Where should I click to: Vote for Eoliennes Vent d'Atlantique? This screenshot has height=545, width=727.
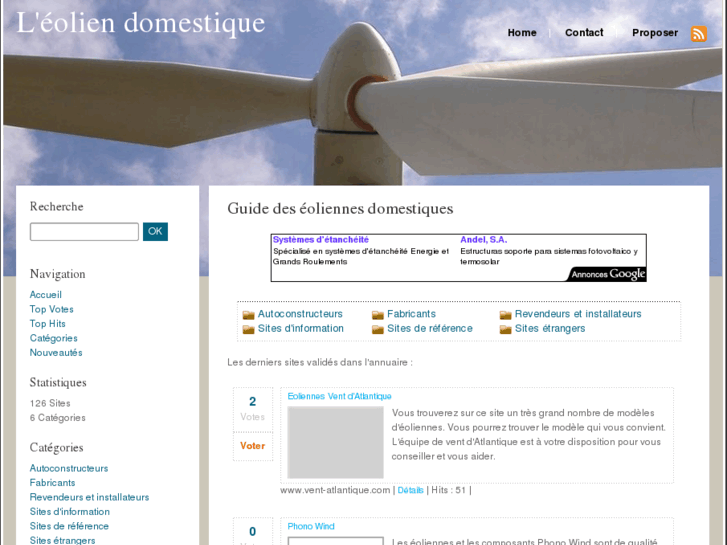(x=253, y=446)
